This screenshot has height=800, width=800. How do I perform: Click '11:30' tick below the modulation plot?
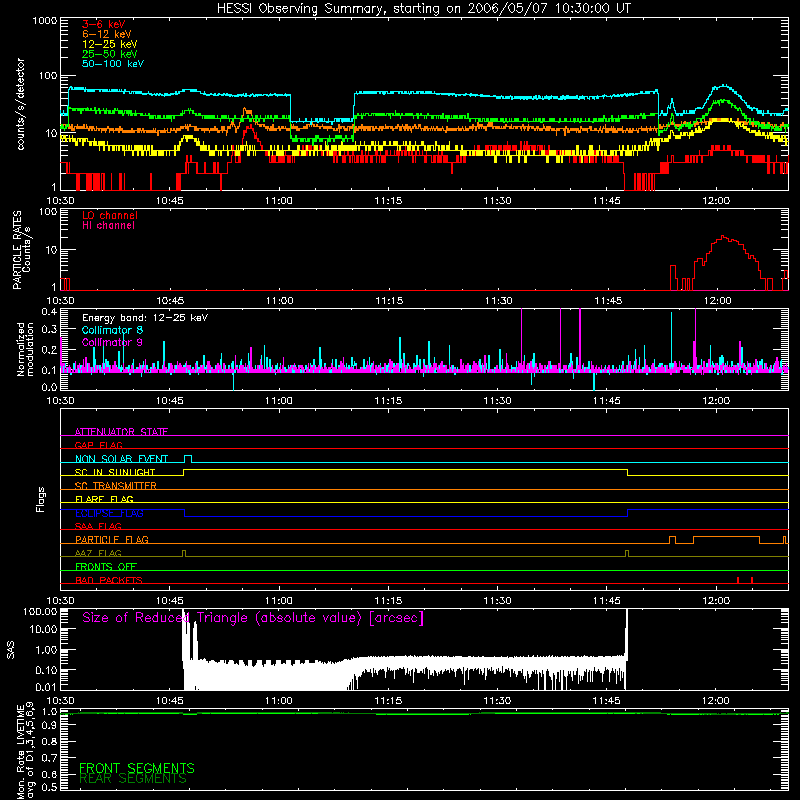[x=497, y=401]
